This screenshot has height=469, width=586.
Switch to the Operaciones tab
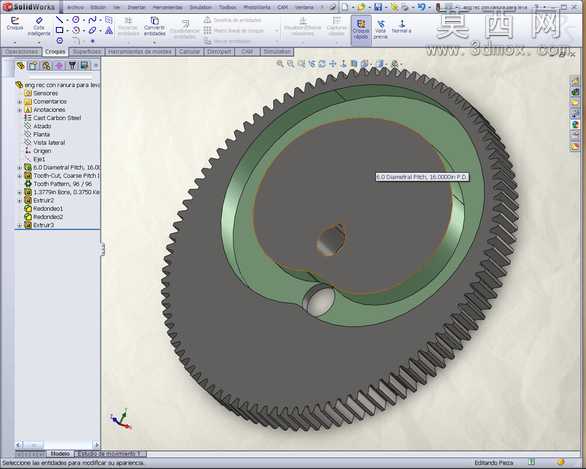coord(21,52)
